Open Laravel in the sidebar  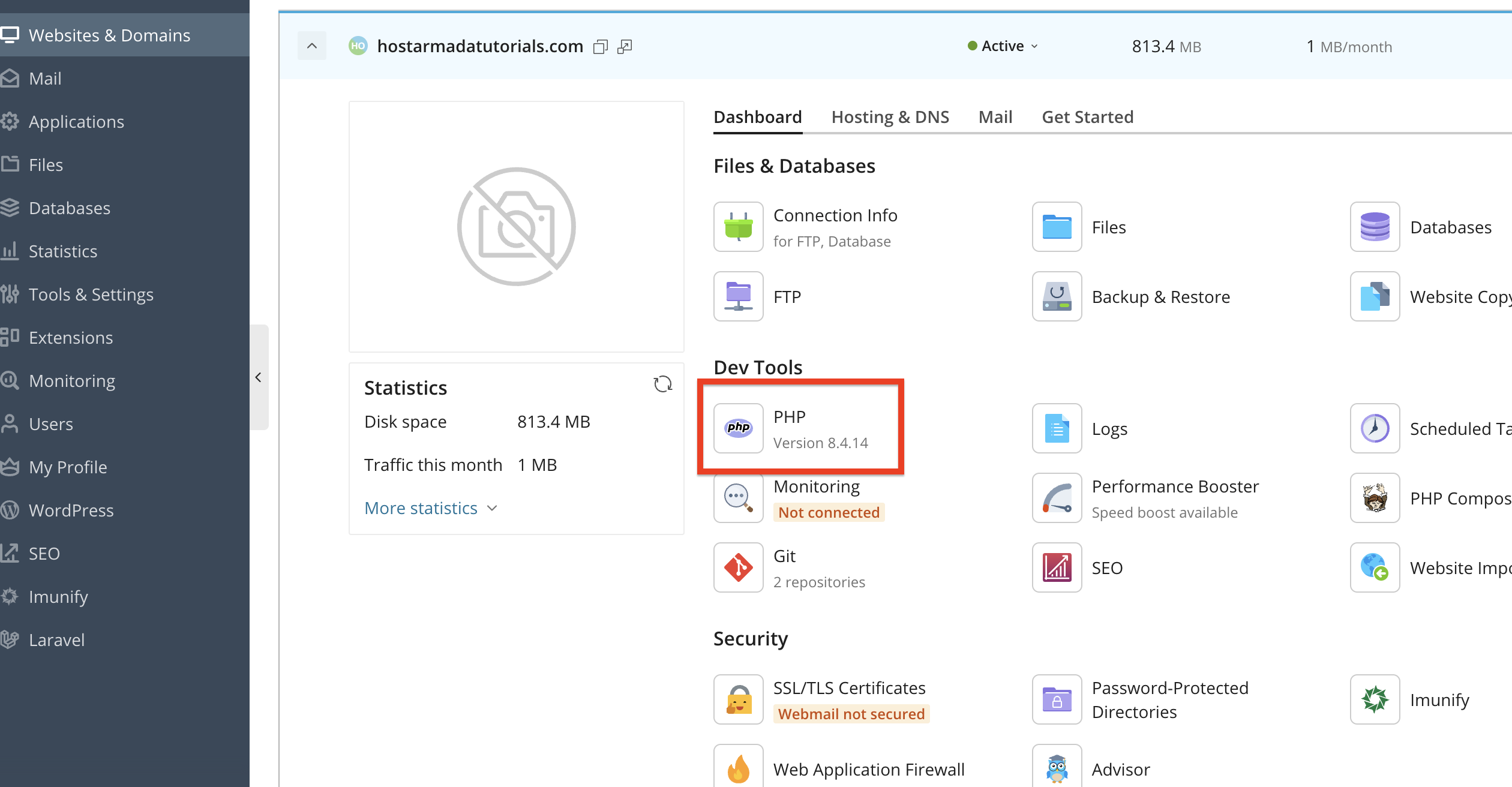56,640
